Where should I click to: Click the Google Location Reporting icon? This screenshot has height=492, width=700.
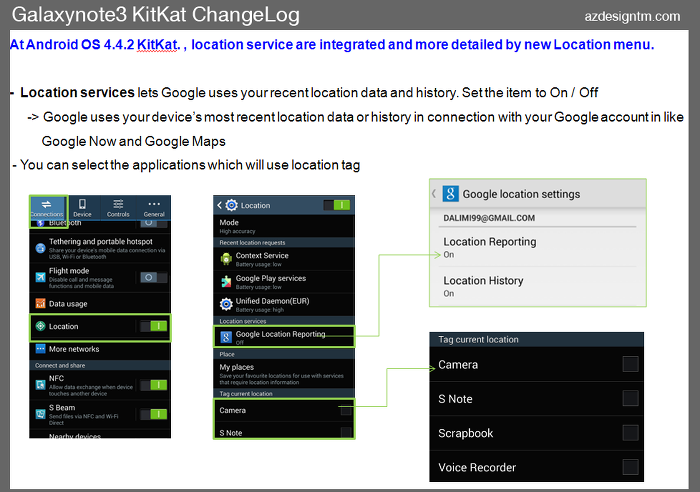click(x=226, y=337)
